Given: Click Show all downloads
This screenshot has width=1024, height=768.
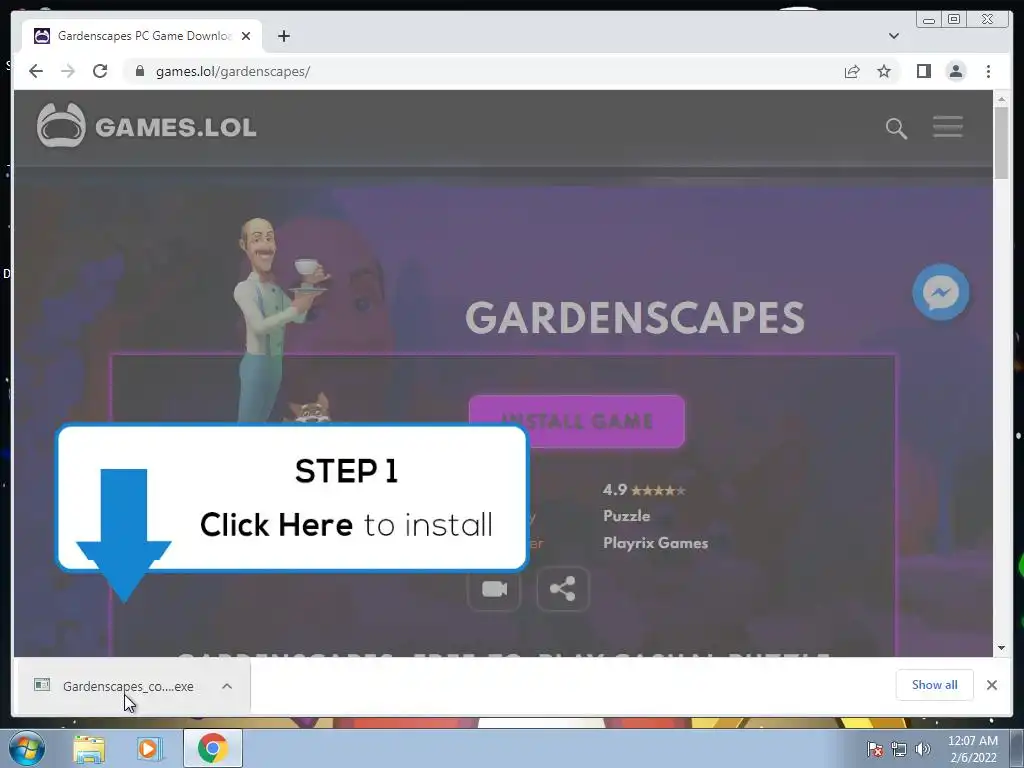Looking at the screenshot, I should [934, 684].
